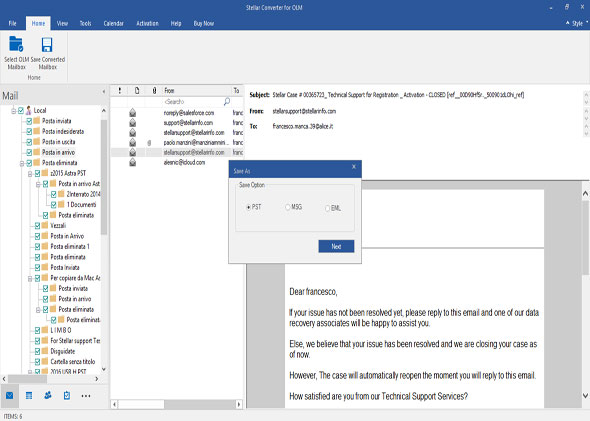Sort messages by To column header
590x421 pixels.
[237, 90]
